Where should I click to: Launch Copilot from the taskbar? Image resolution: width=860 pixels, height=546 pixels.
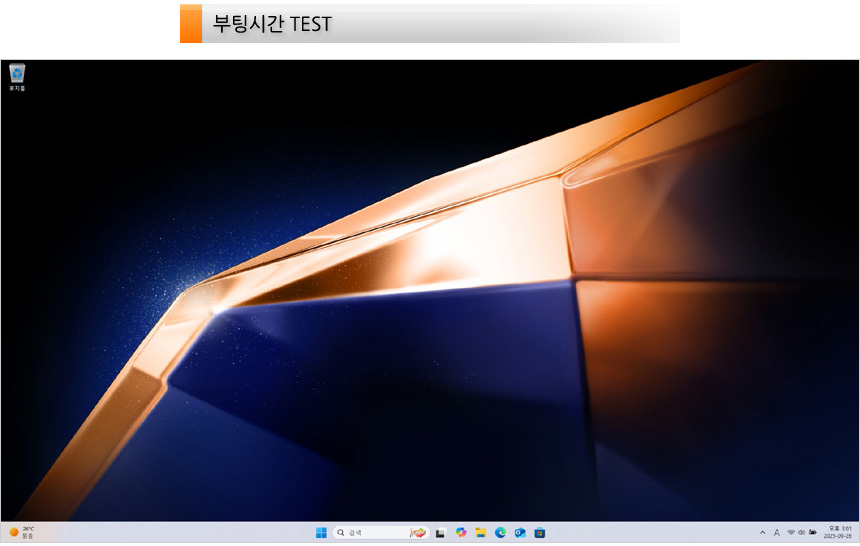[460, 532]
